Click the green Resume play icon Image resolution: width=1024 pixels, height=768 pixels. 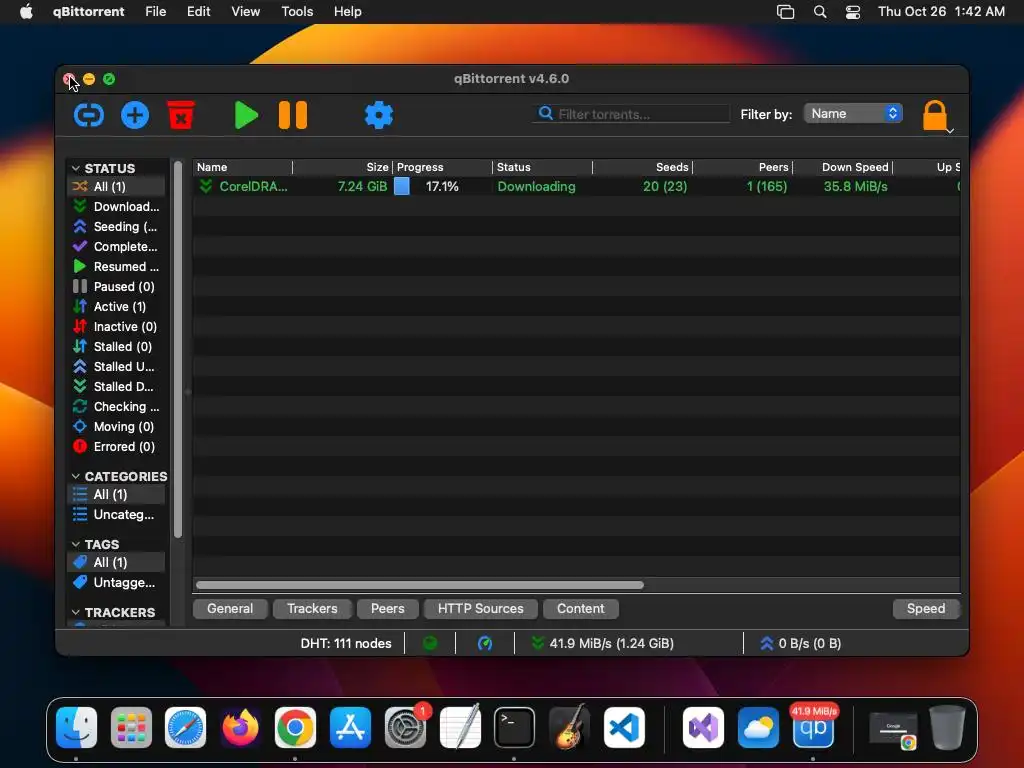click(246, 116)
